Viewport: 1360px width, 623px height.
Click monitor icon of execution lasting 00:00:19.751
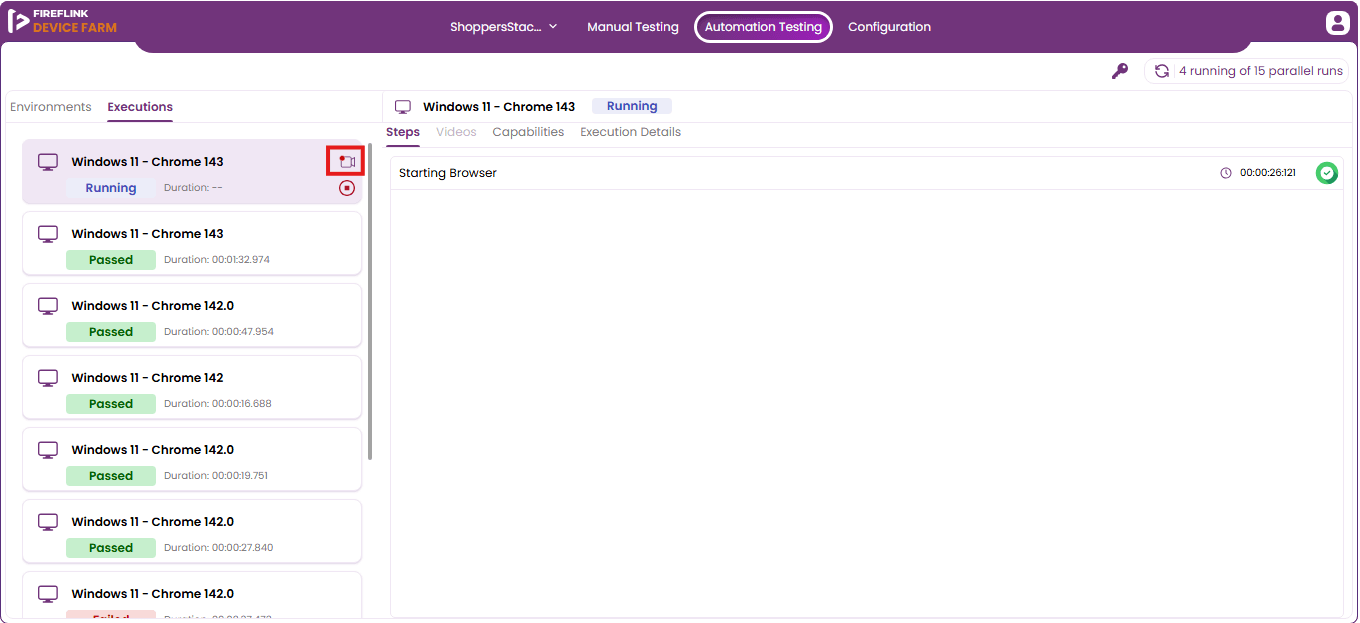pyautogui.click(x=48, y=450)
